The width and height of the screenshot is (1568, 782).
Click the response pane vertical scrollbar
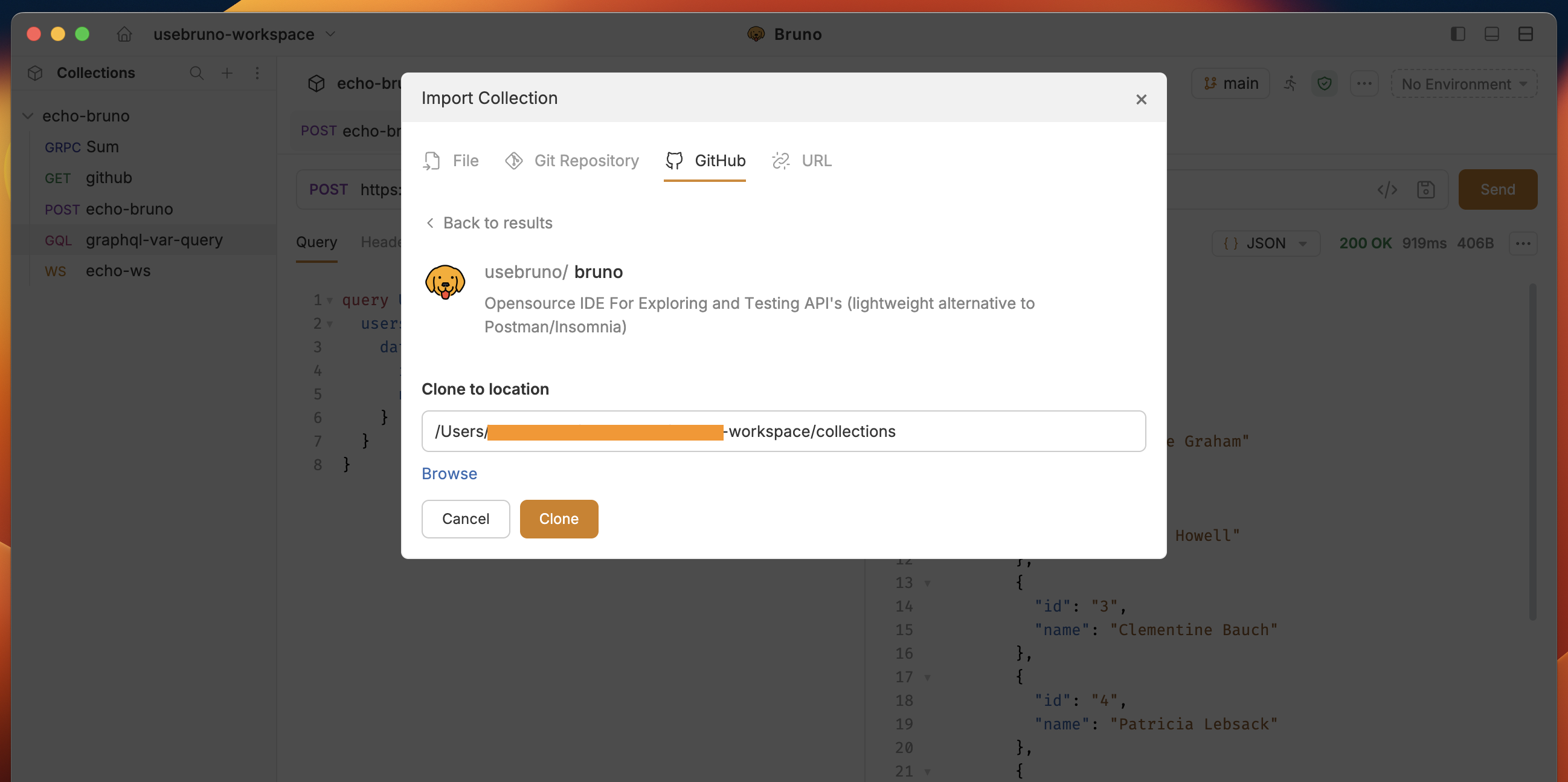pyautogui.click(x=1532, y=451)
